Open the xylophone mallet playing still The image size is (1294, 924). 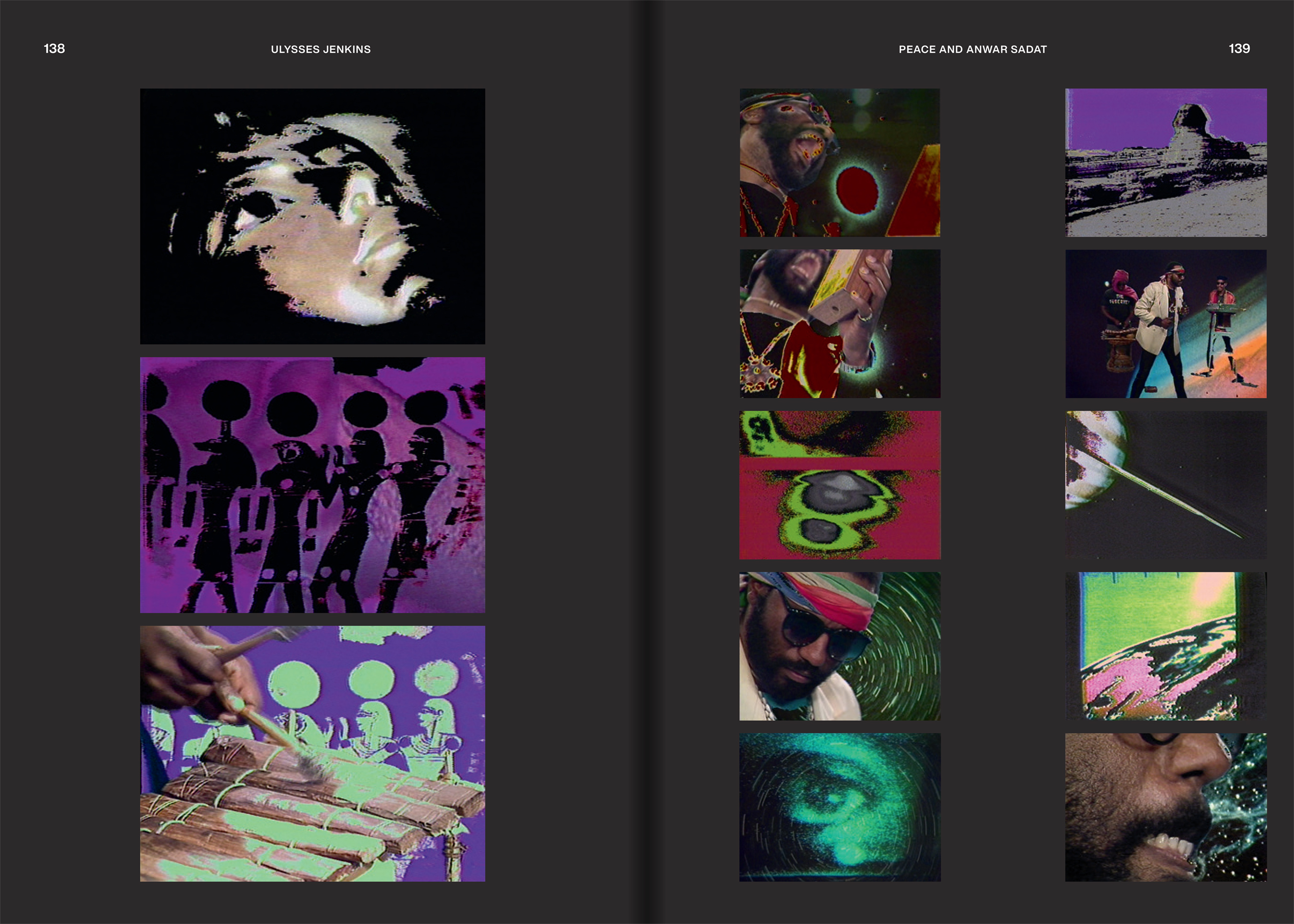click(x=312, y=753)
